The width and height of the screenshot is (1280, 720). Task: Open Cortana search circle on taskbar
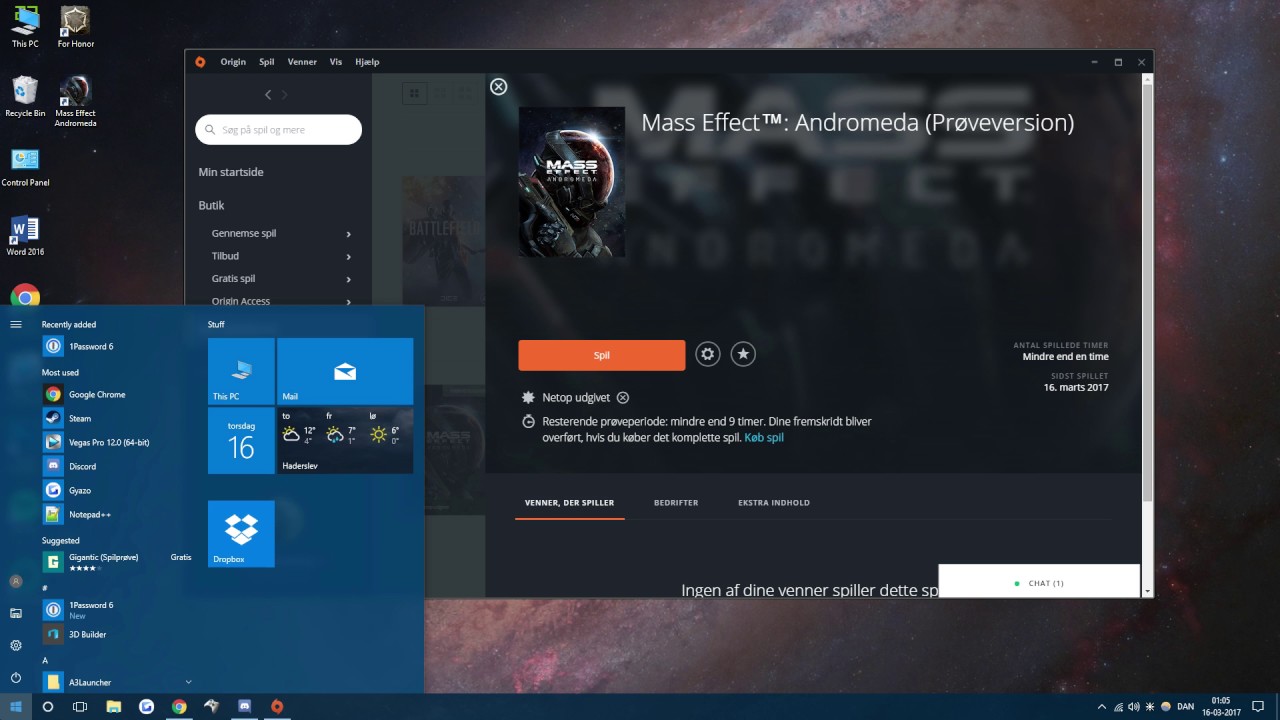coord(47,706)
